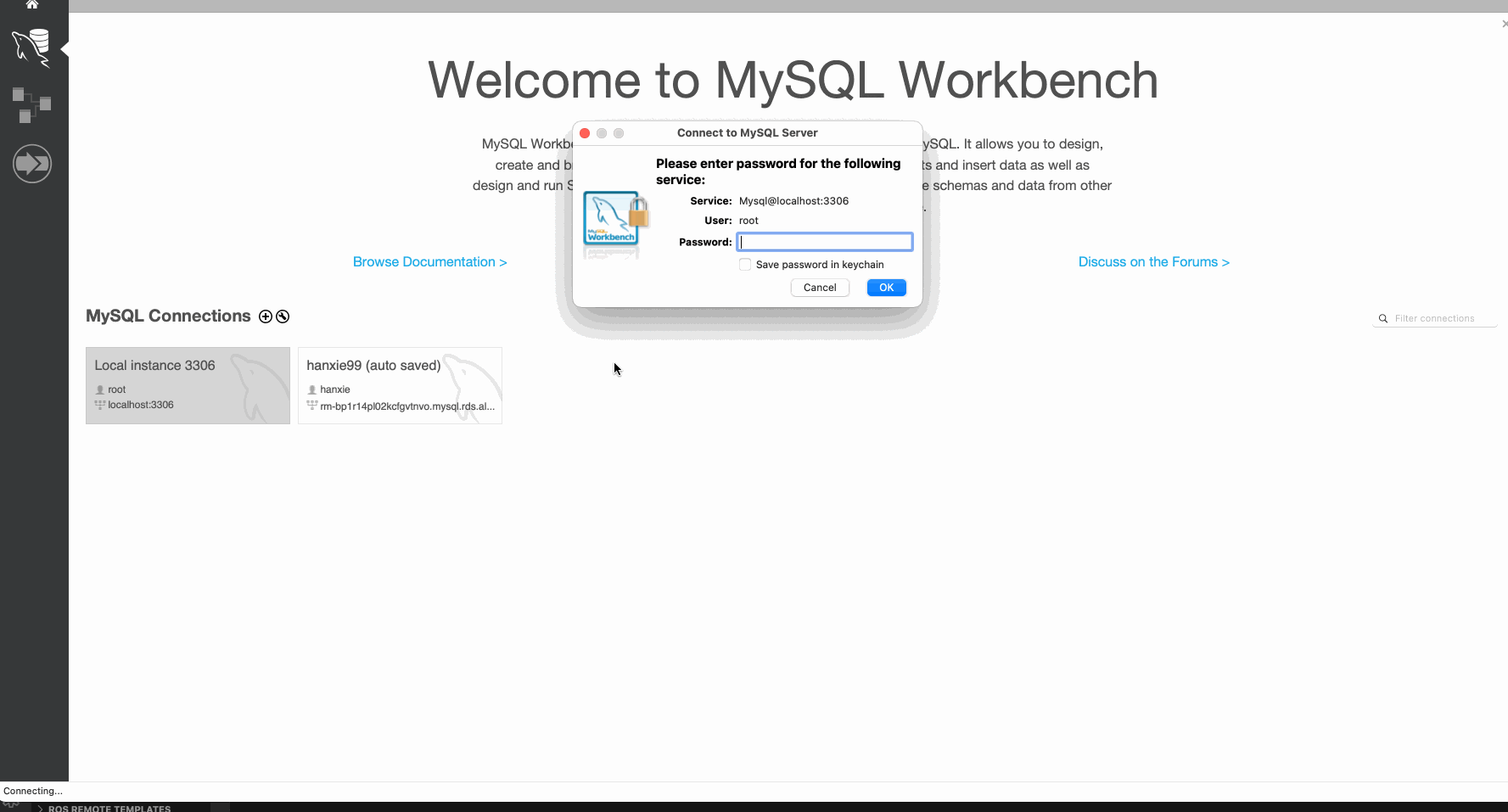Select the MySQL connections dolphin sidebar icon

coord(31,48)
